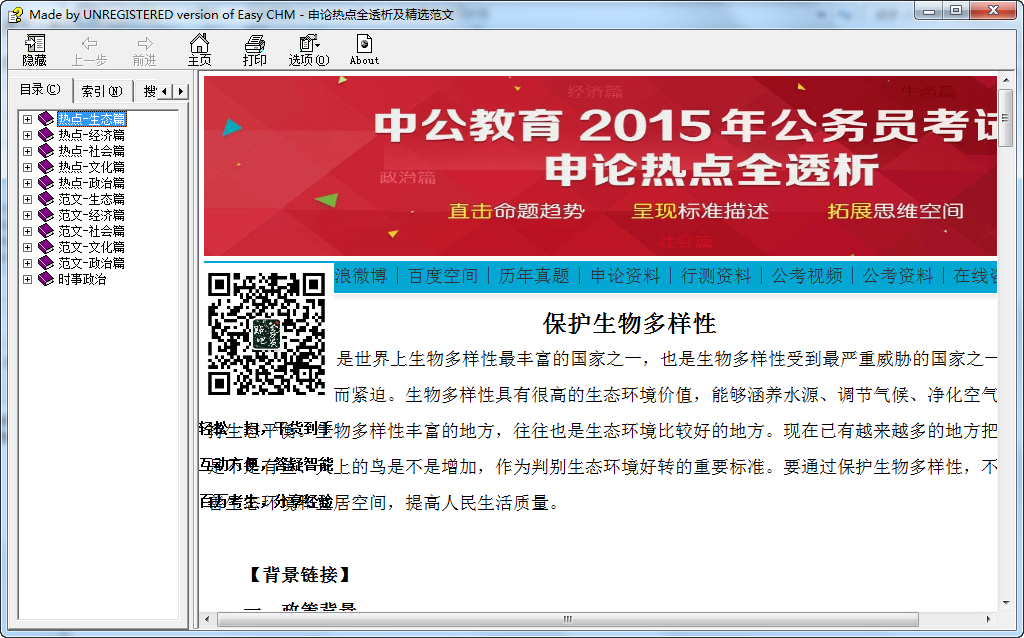The image size is (1024, 638).
Task: Click the 前进 (Forward) toolbar arrow
Action: point(144,50)
